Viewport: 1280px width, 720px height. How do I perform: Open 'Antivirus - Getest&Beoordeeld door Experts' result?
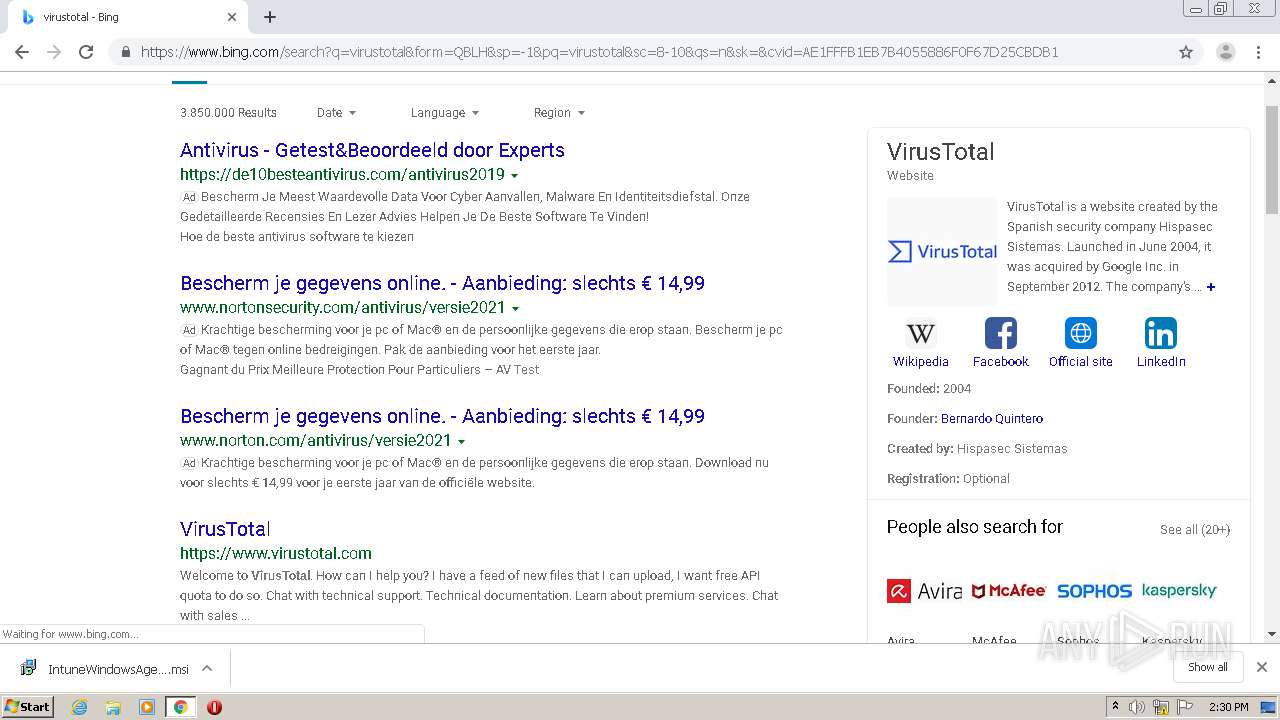pos(372,150)
